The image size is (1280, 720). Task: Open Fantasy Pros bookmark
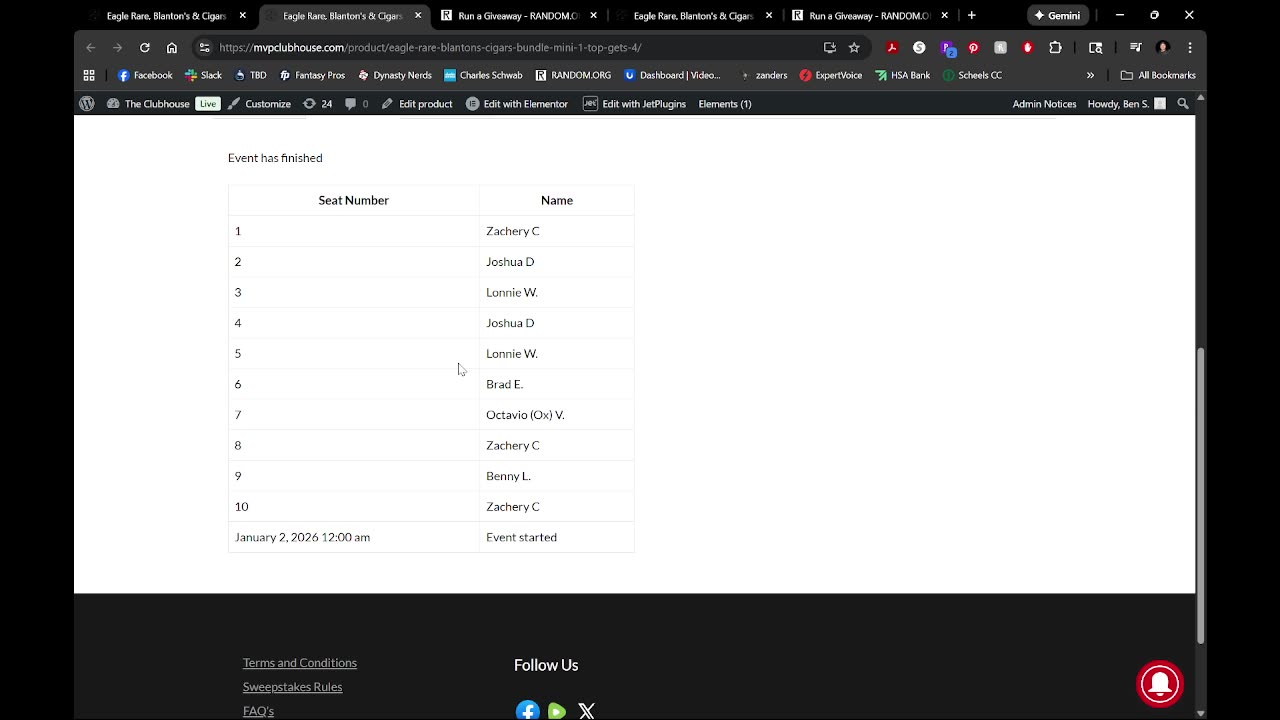coord(312,75)
